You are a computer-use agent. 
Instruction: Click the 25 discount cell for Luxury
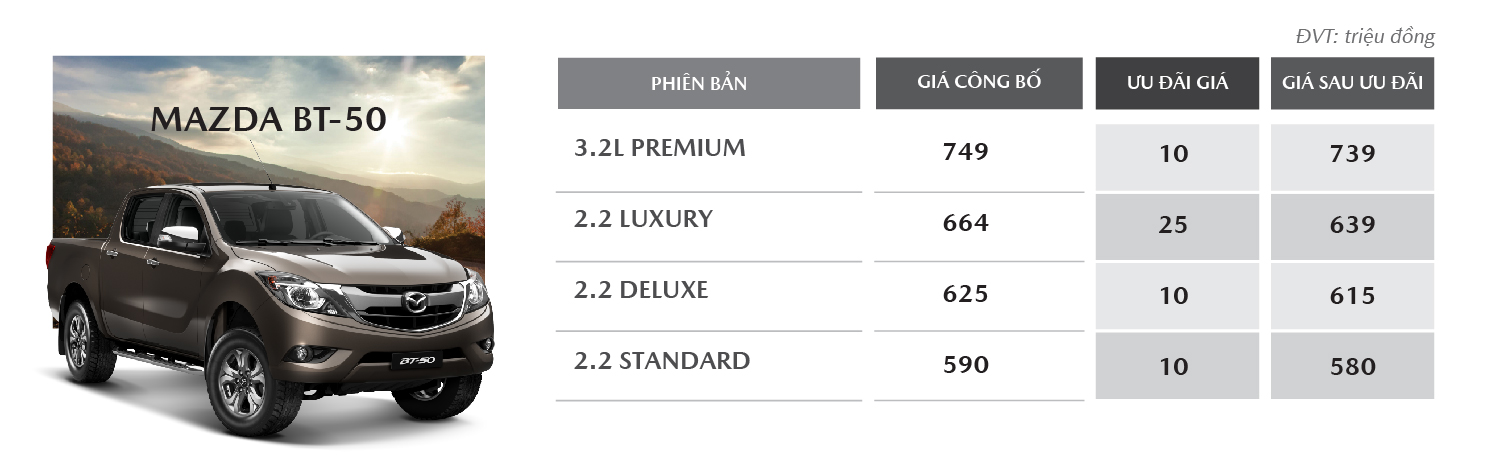[x=1177, y=227]
